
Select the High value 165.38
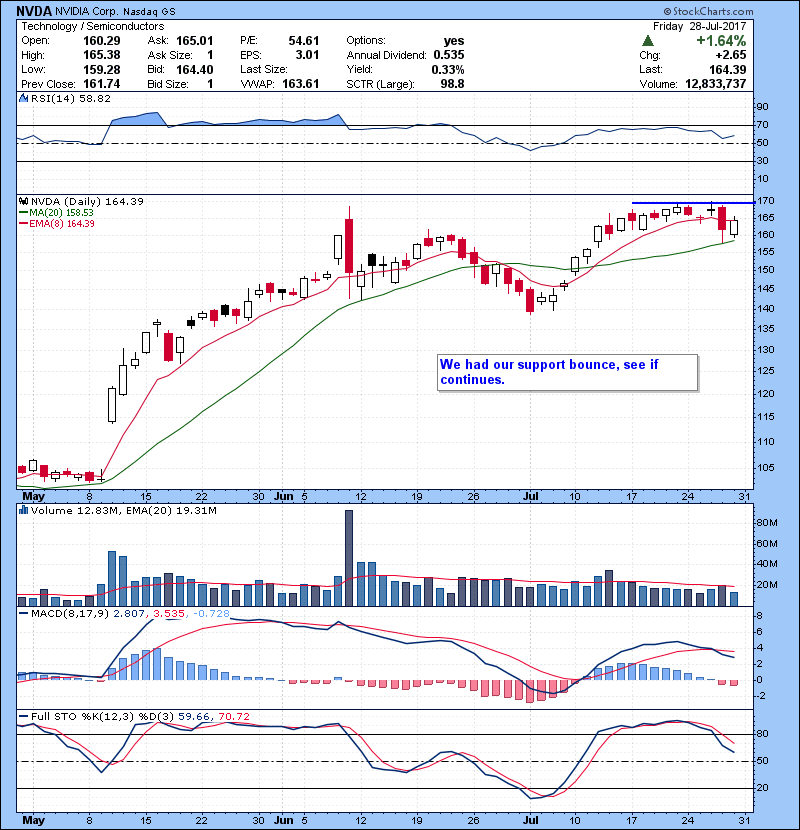pos(102,55)
